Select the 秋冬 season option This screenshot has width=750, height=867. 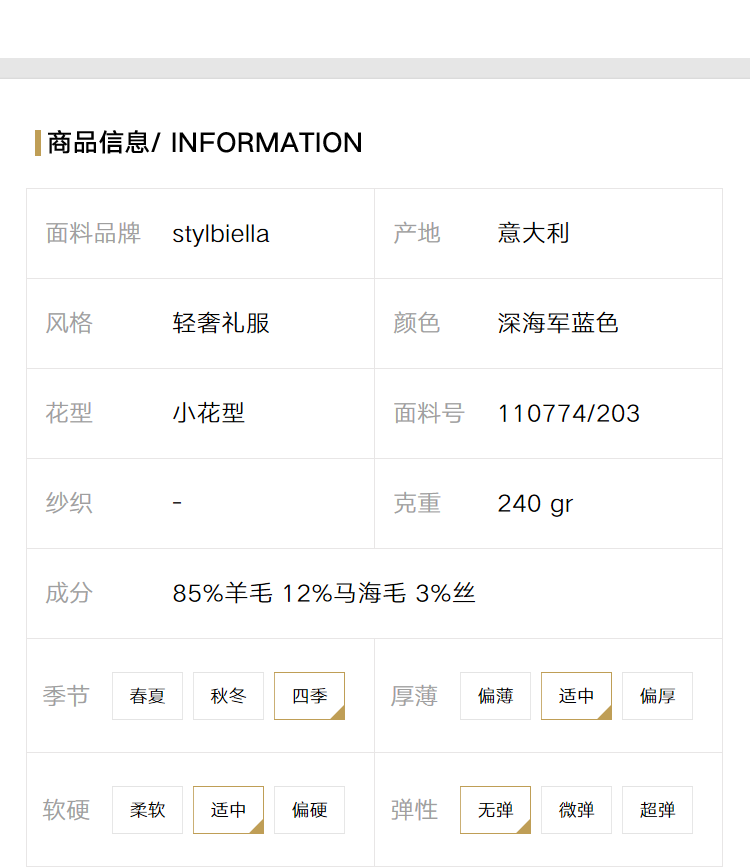228,696
